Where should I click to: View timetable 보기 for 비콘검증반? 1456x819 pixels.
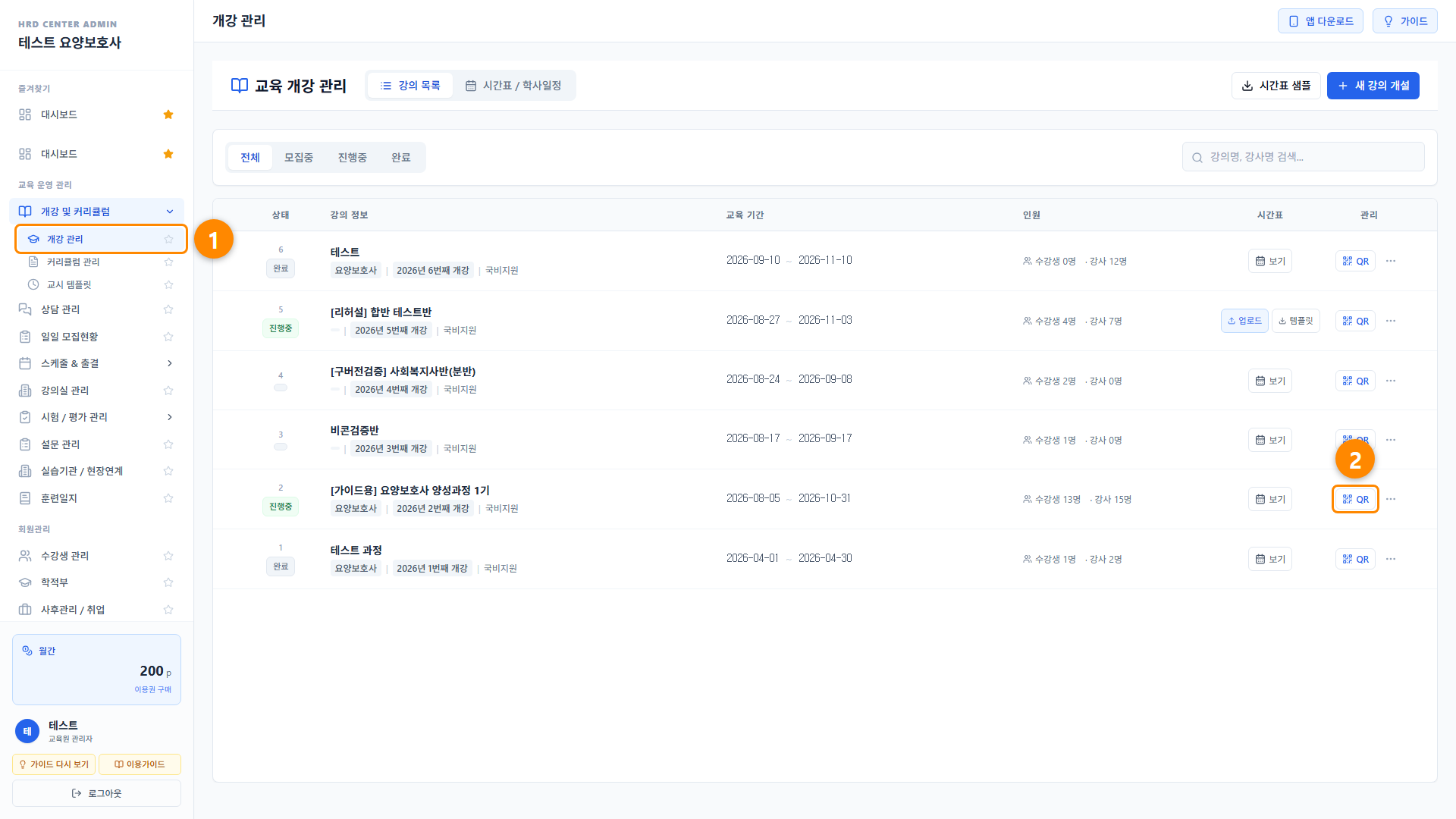pos(1270,440)
